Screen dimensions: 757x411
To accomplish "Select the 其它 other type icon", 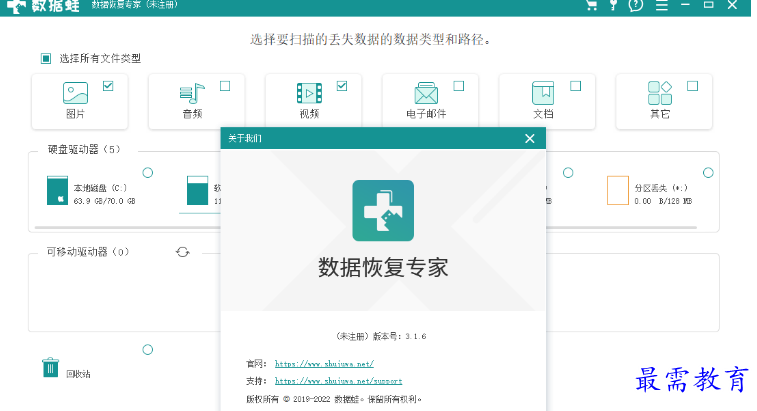I will tap(660, 93).
